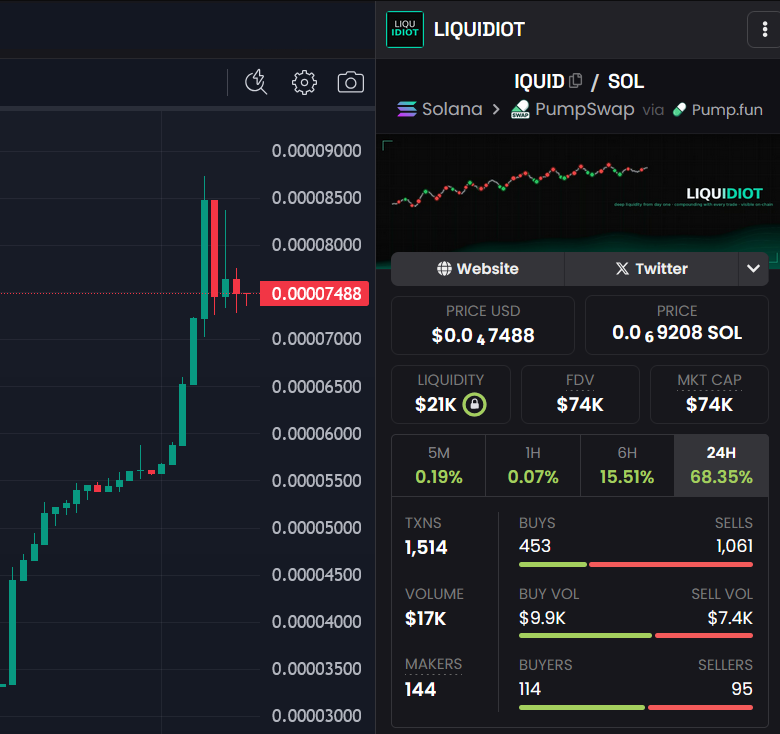Click the buyers versus sellers ratio bar
Image resolution: width=780 pixels, height=734 pixels.
(x=636, y=707)
